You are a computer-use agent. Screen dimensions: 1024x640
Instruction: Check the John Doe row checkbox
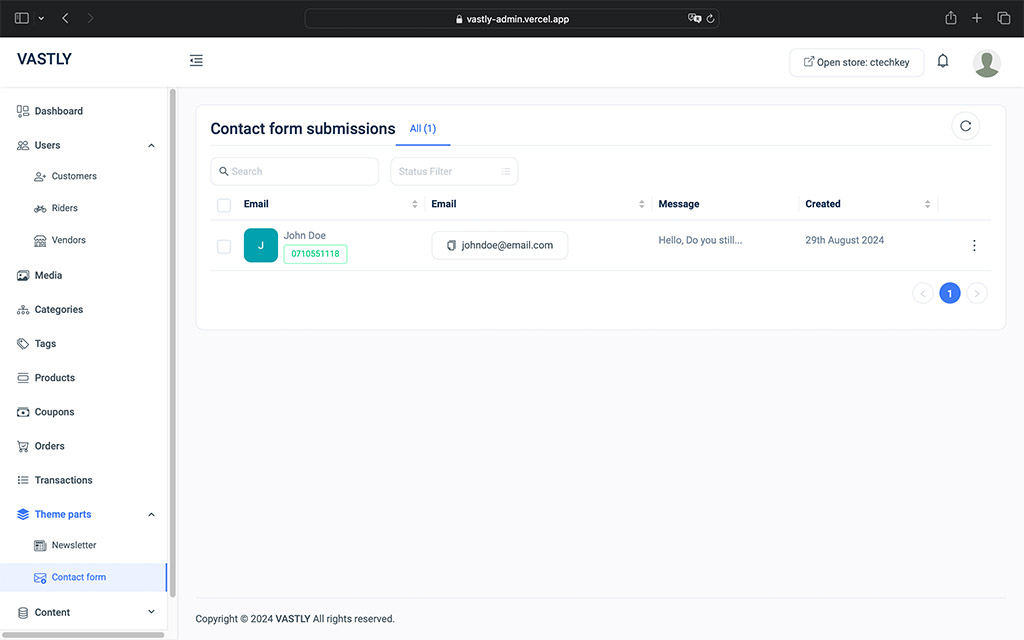[x=224, y=246]
